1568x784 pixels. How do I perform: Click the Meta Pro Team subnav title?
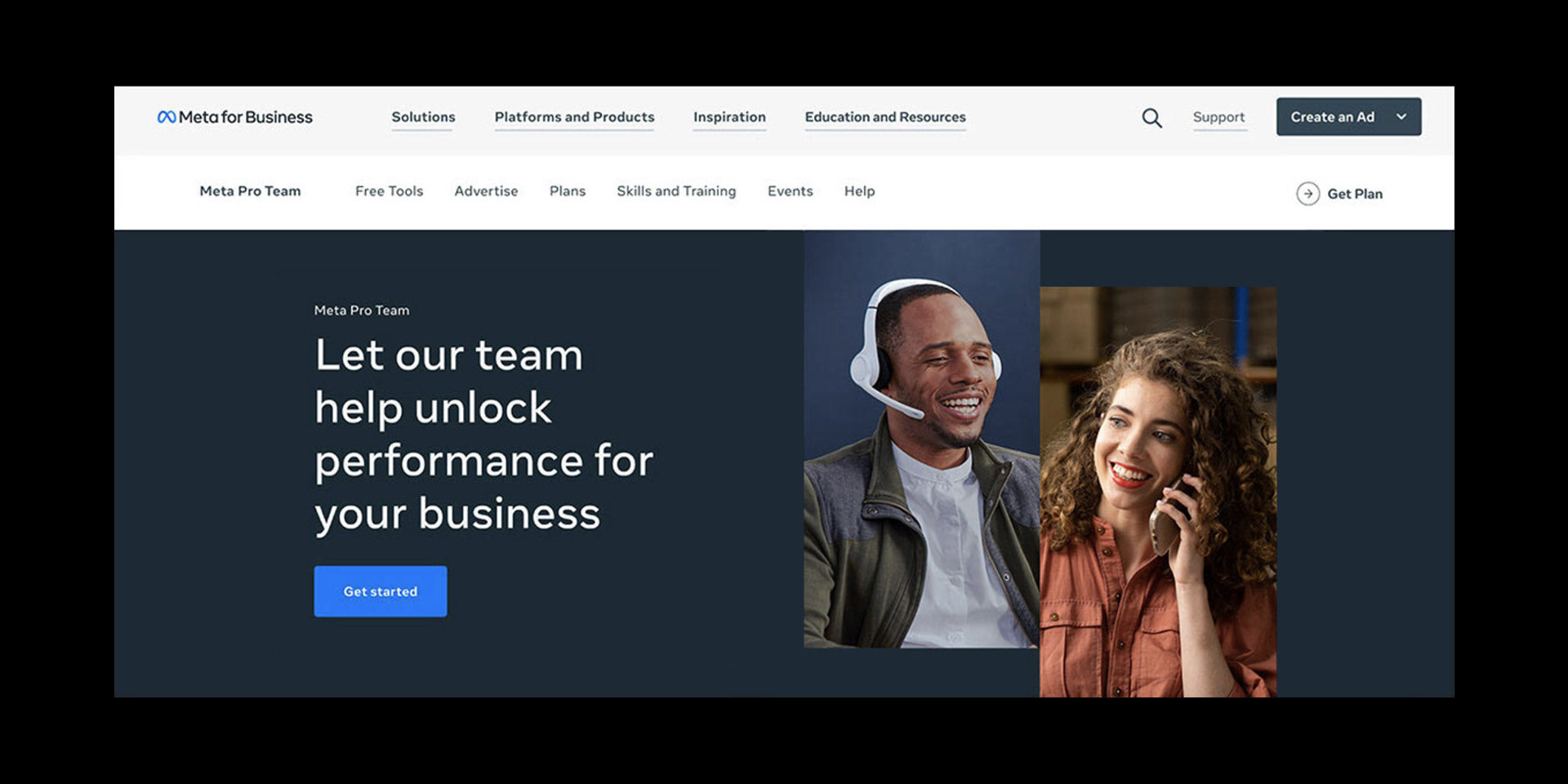[250, 191]
